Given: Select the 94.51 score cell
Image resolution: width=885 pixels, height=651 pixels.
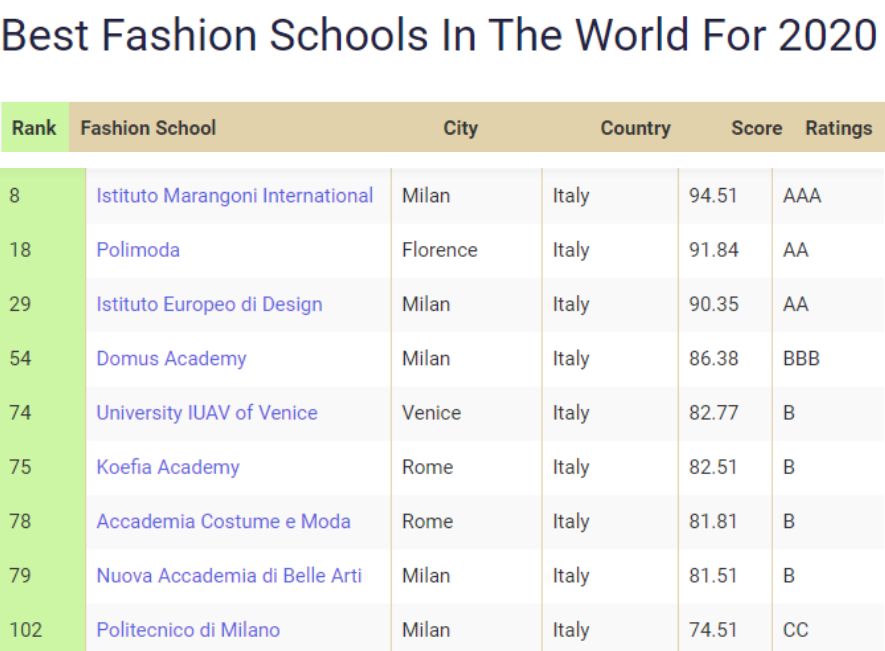Looking at the screenshot, I should click(725, 195).
